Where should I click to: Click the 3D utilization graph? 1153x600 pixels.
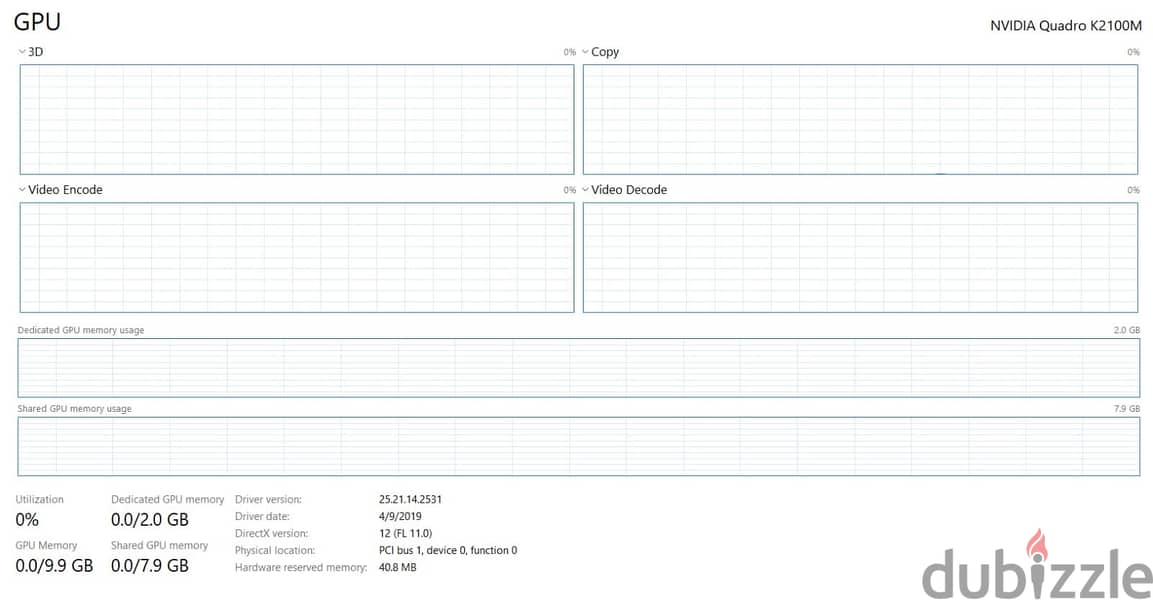[297, 119]
